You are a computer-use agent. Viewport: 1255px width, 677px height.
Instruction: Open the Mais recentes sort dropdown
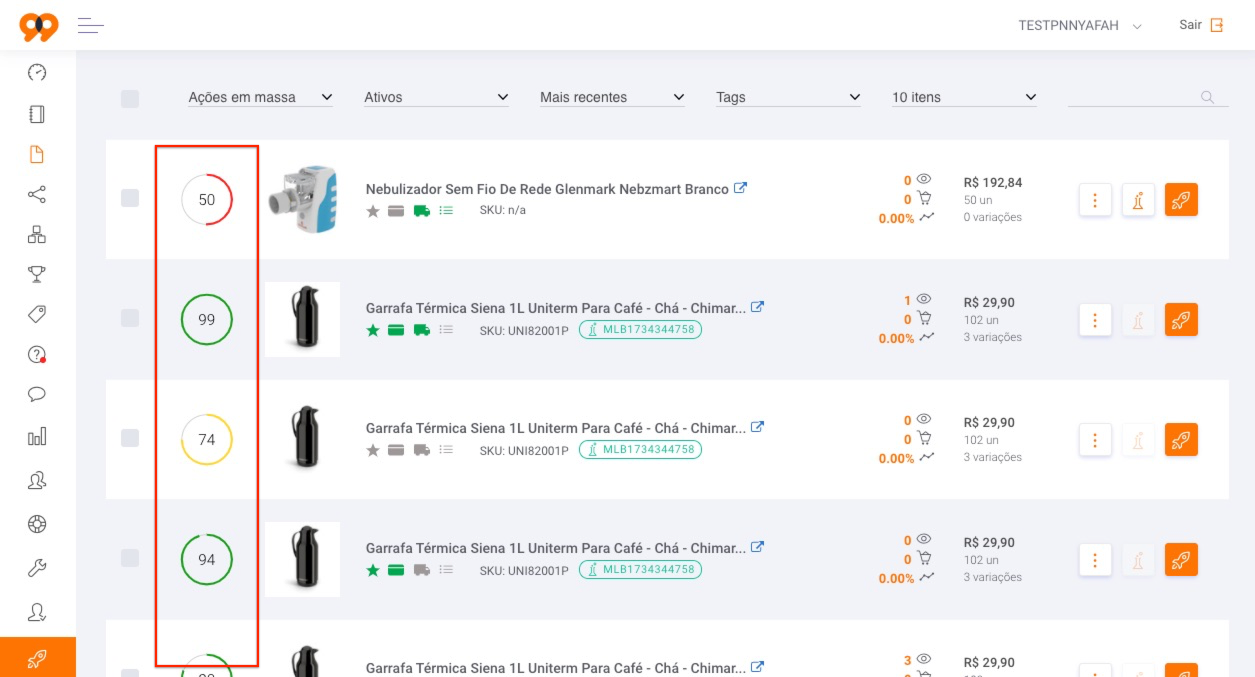pyautogui.click(x=613, y=97)
